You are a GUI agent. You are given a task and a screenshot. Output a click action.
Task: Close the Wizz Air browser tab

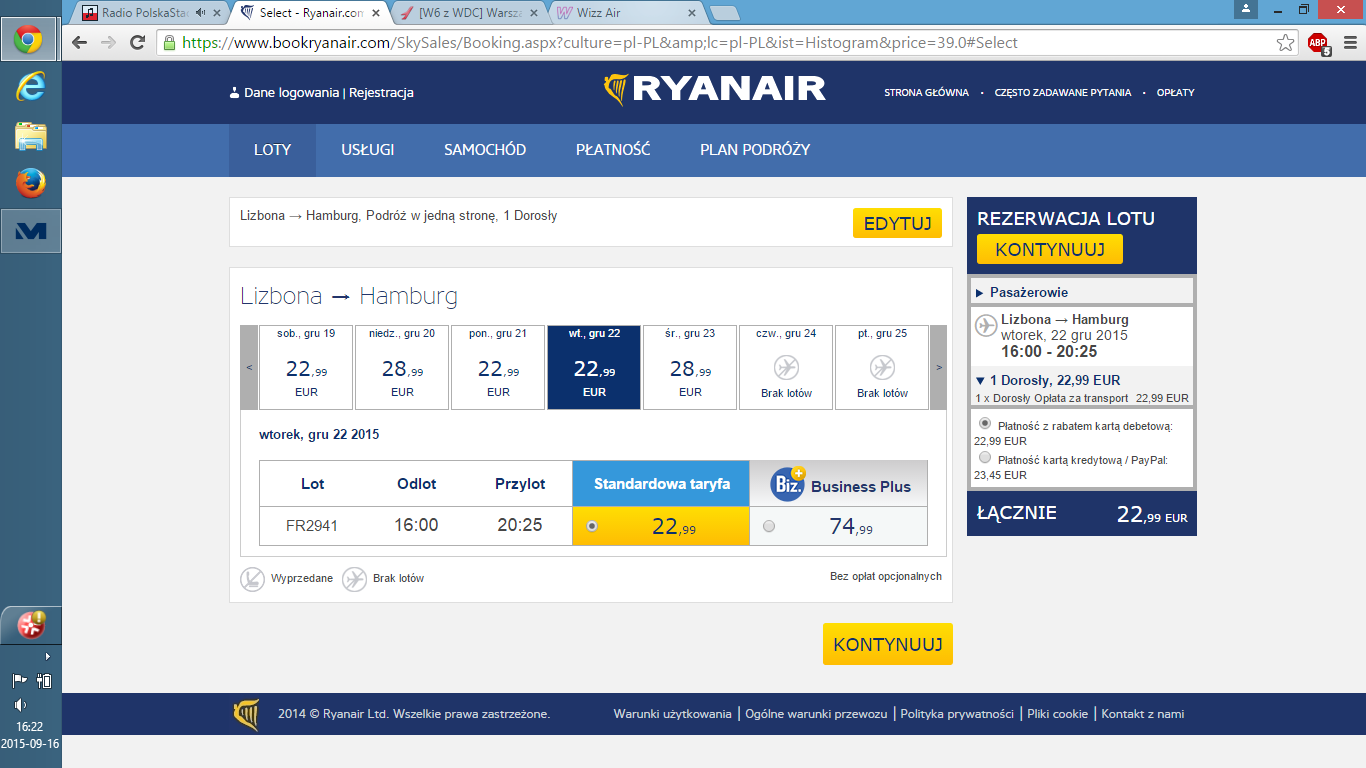(691, 13)
